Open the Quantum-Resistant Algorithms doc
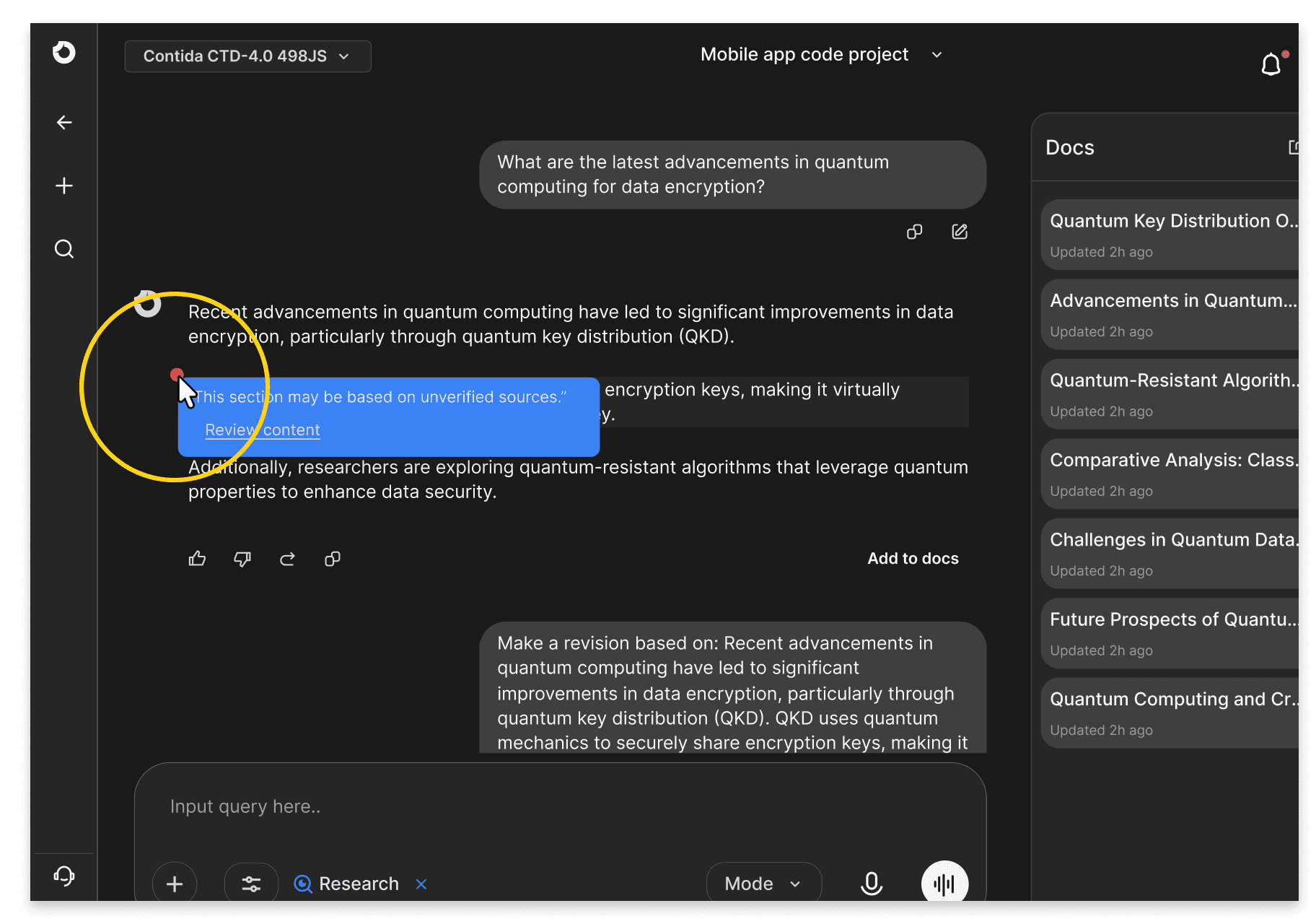Viewport: 1316px width, 924px height. (1170, 395)
